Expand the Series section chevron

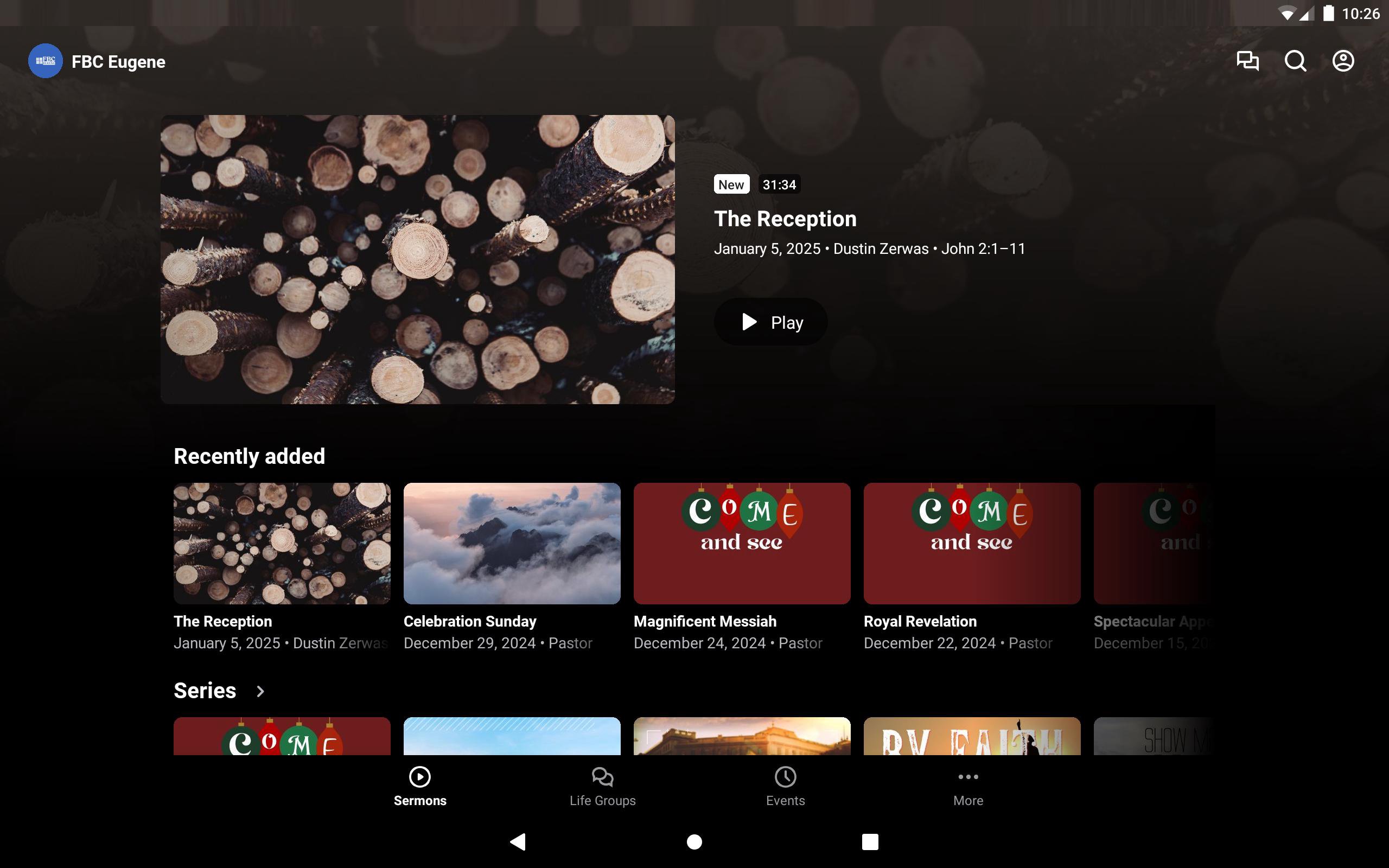pos(260,691)
